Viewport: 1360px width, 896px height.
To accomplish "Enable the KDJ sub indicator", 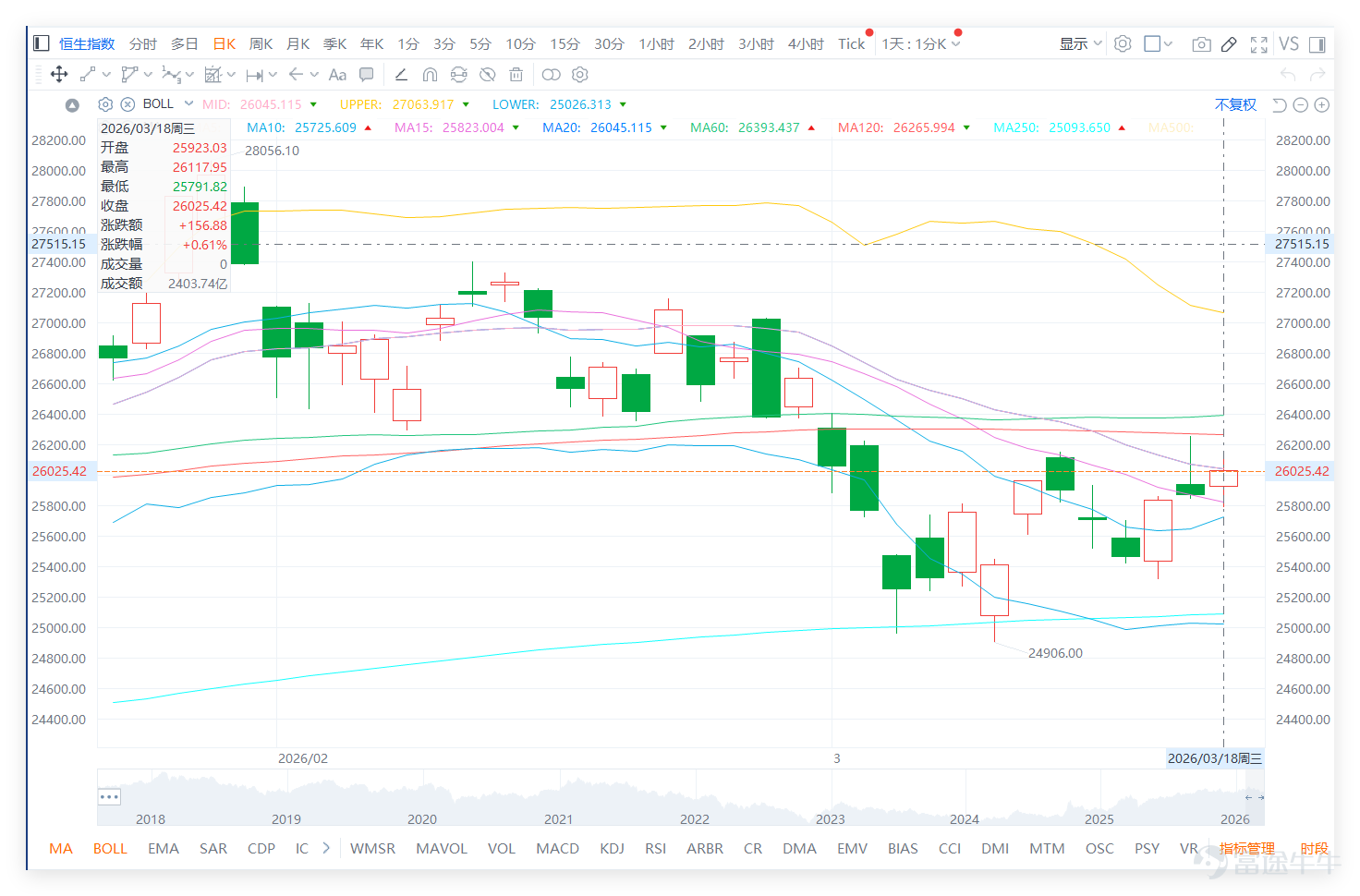I will 612,848.
